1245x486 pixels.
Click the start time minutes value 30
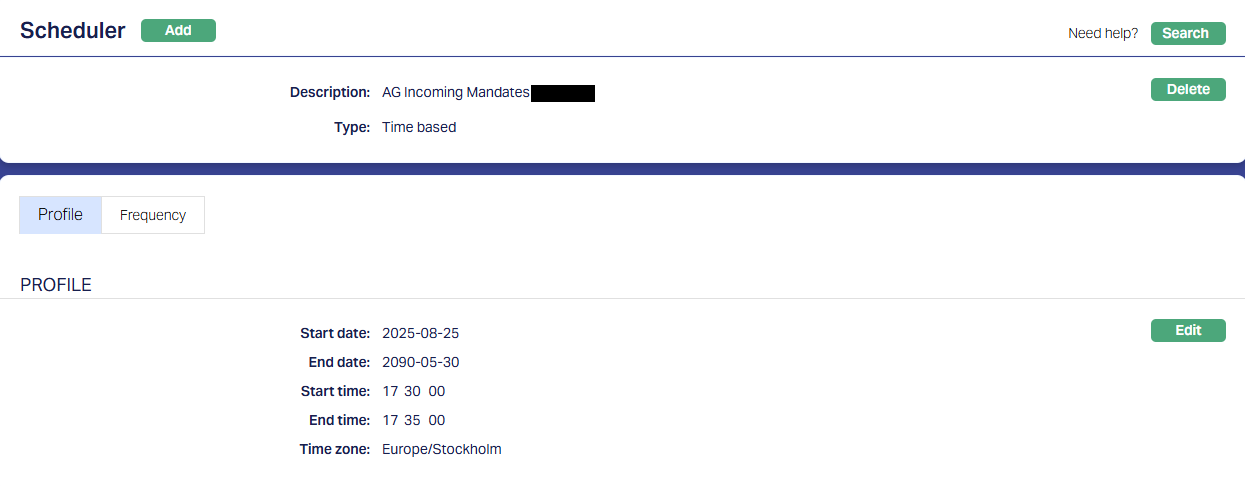(413, 391)
